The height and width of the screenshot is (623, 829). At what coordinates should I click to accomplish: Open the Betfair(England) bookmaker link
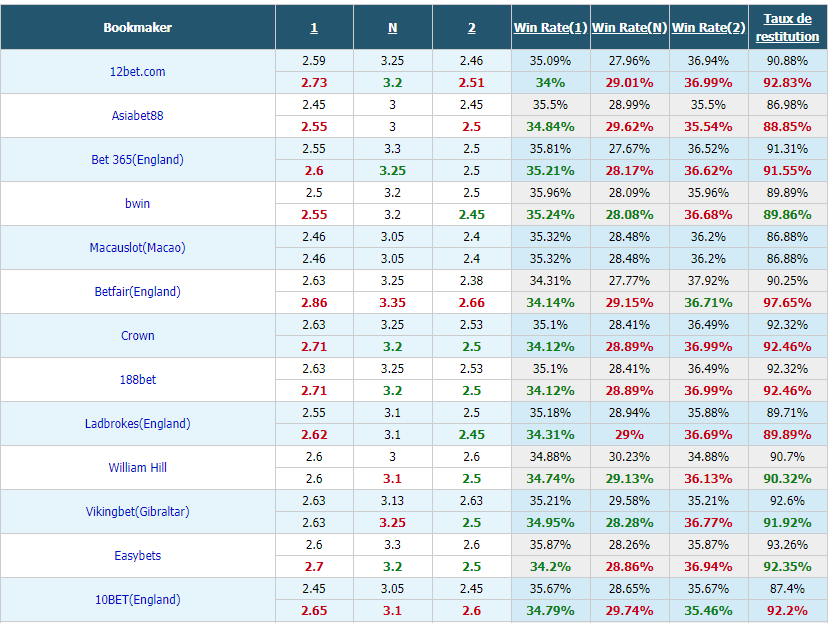pyautogui.click(x=137, y=291)
